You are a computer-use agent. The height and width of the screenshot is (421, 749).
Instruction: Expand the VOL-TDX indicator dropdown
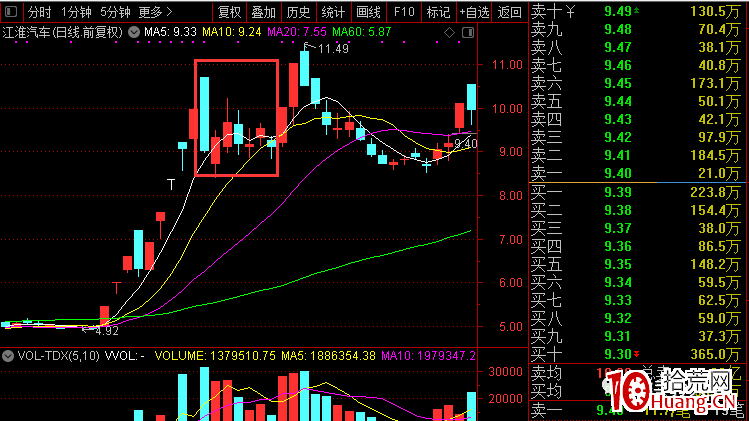coord(8,356)
